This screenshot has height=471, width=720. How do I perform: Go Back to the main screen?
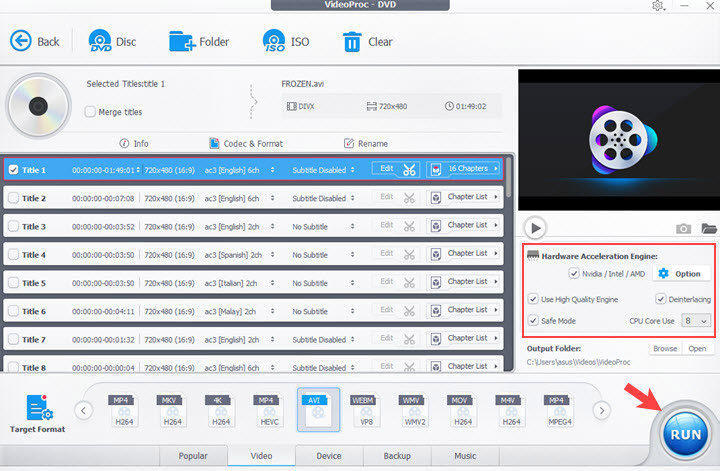[35, 42]
